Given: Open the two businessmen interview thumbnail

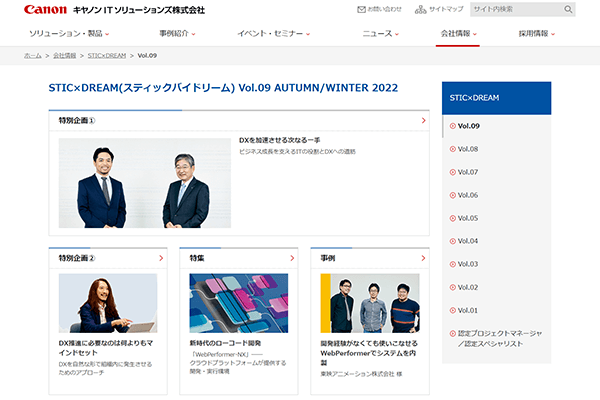Looking at the screenshot, I should [x=146, y=183].
